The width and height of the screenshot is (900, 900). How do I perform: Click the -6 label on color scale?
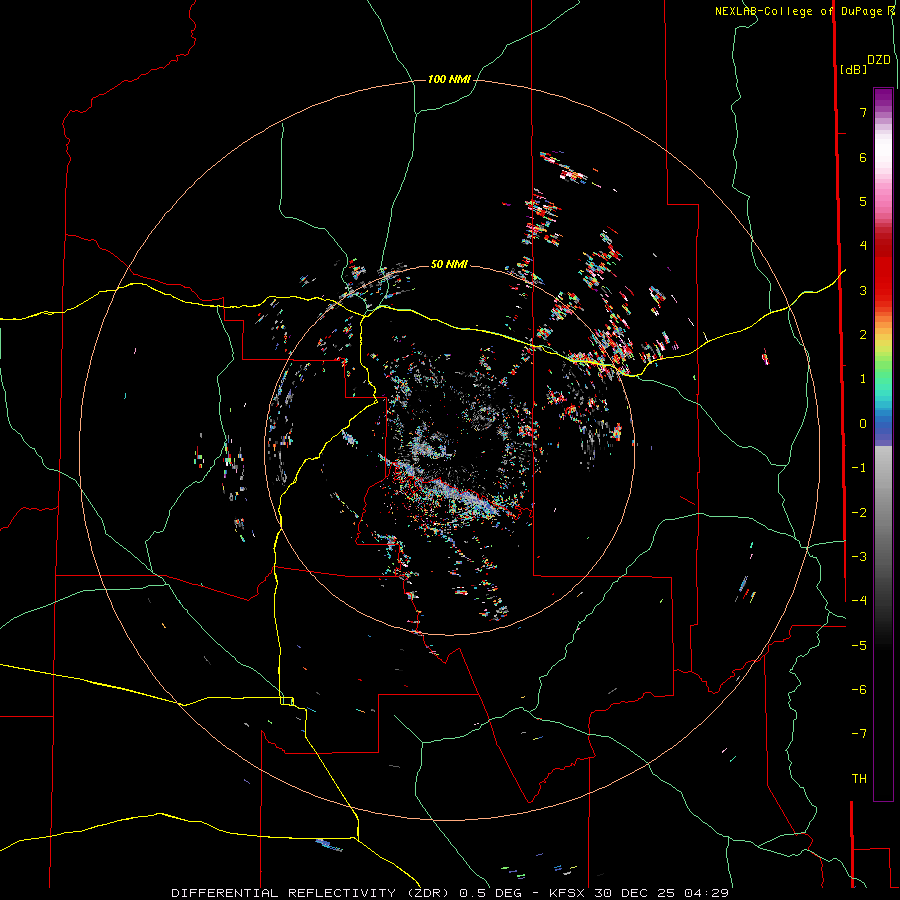coord(859,689)
